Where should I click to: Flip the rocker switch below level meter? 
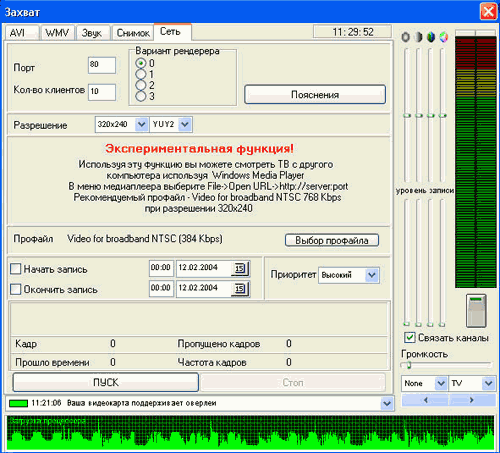[x=476, y=311]
